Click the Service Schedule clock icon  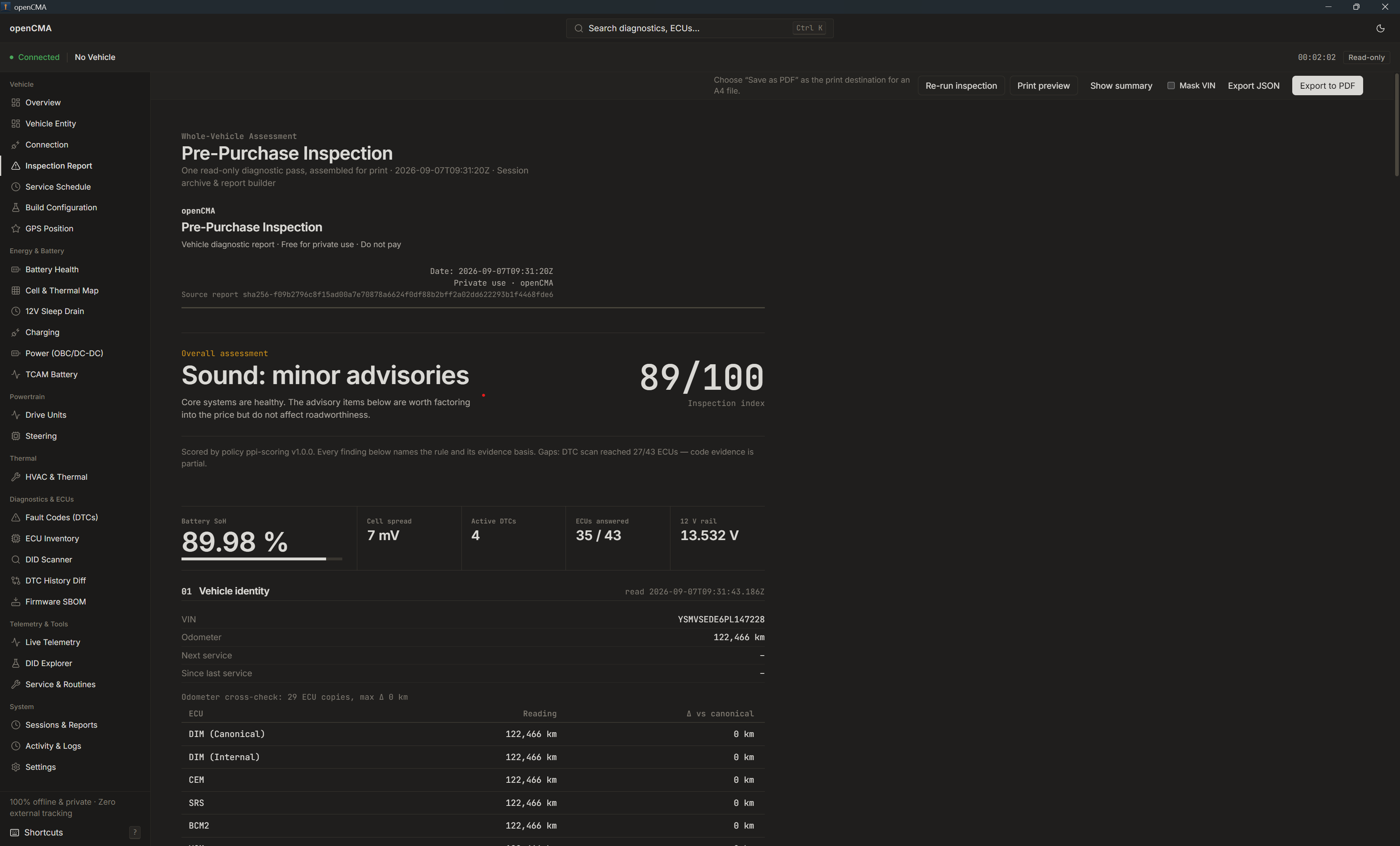(15, 187)
